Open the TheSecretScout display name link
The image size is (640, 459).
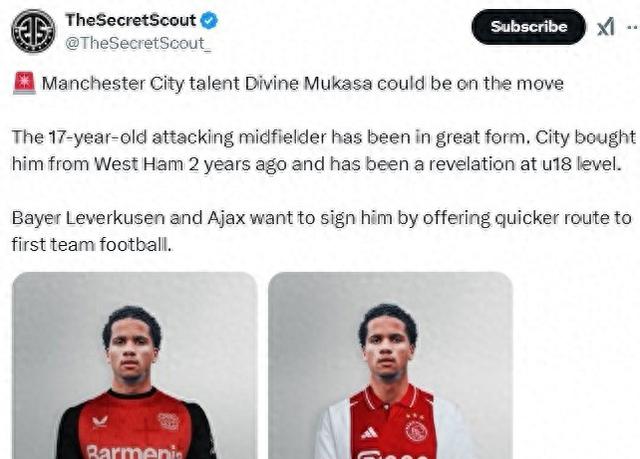point(131,21)
